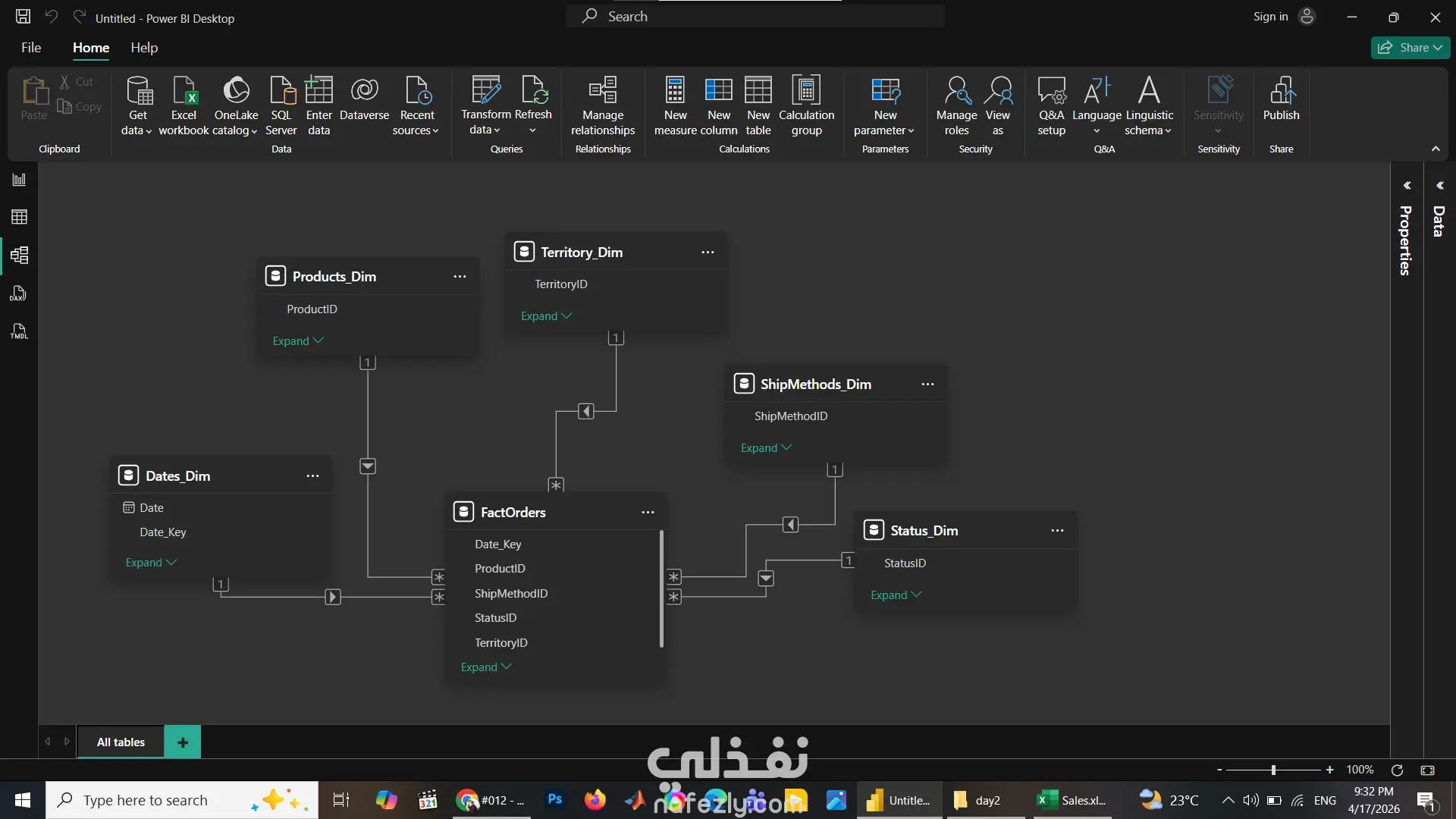Open FactOrders more options menu
Viewport: 1456px width, 819px height.
[648, 513]
